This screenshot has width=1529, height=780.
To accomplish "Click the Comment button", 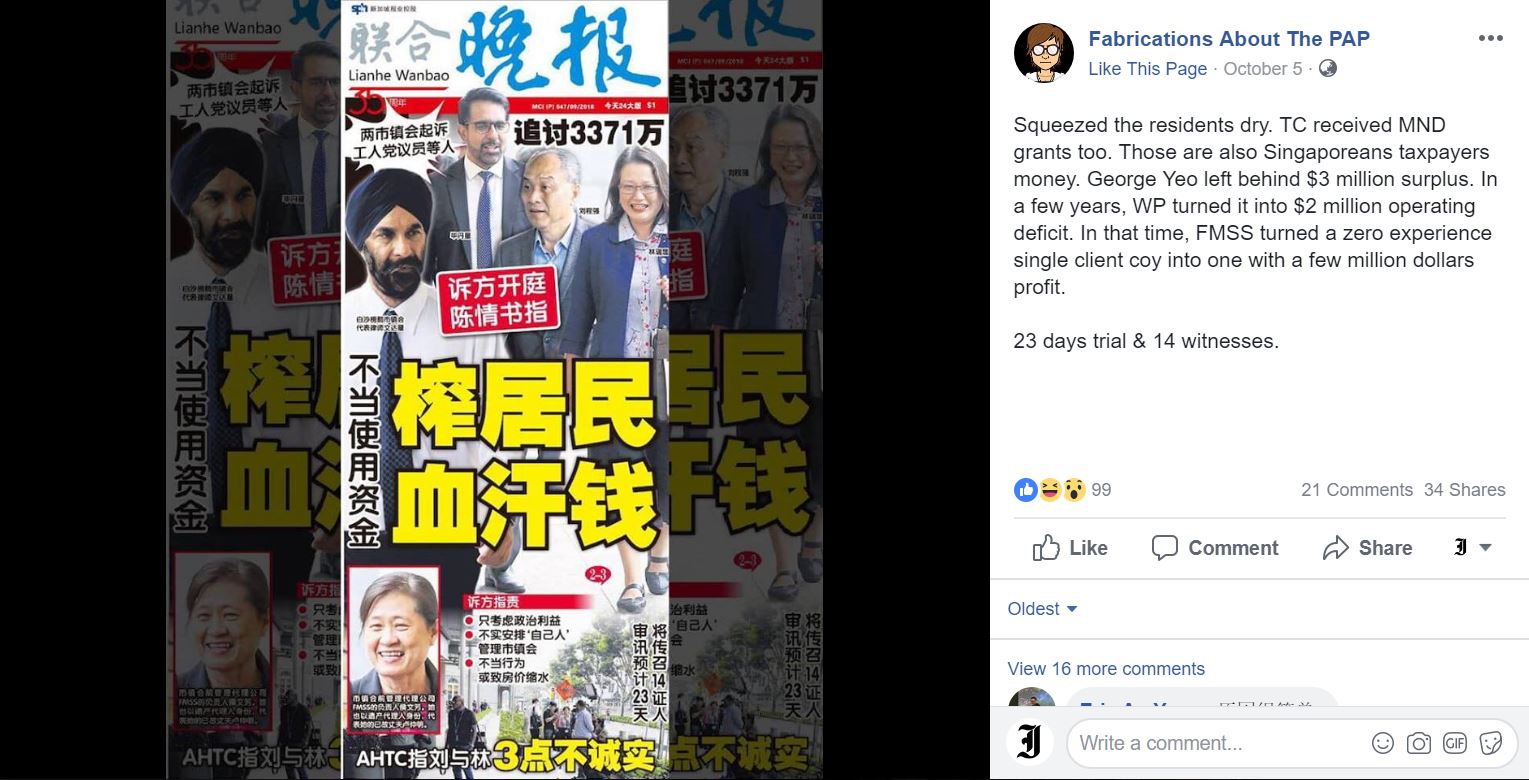I will pos(1215,548).
